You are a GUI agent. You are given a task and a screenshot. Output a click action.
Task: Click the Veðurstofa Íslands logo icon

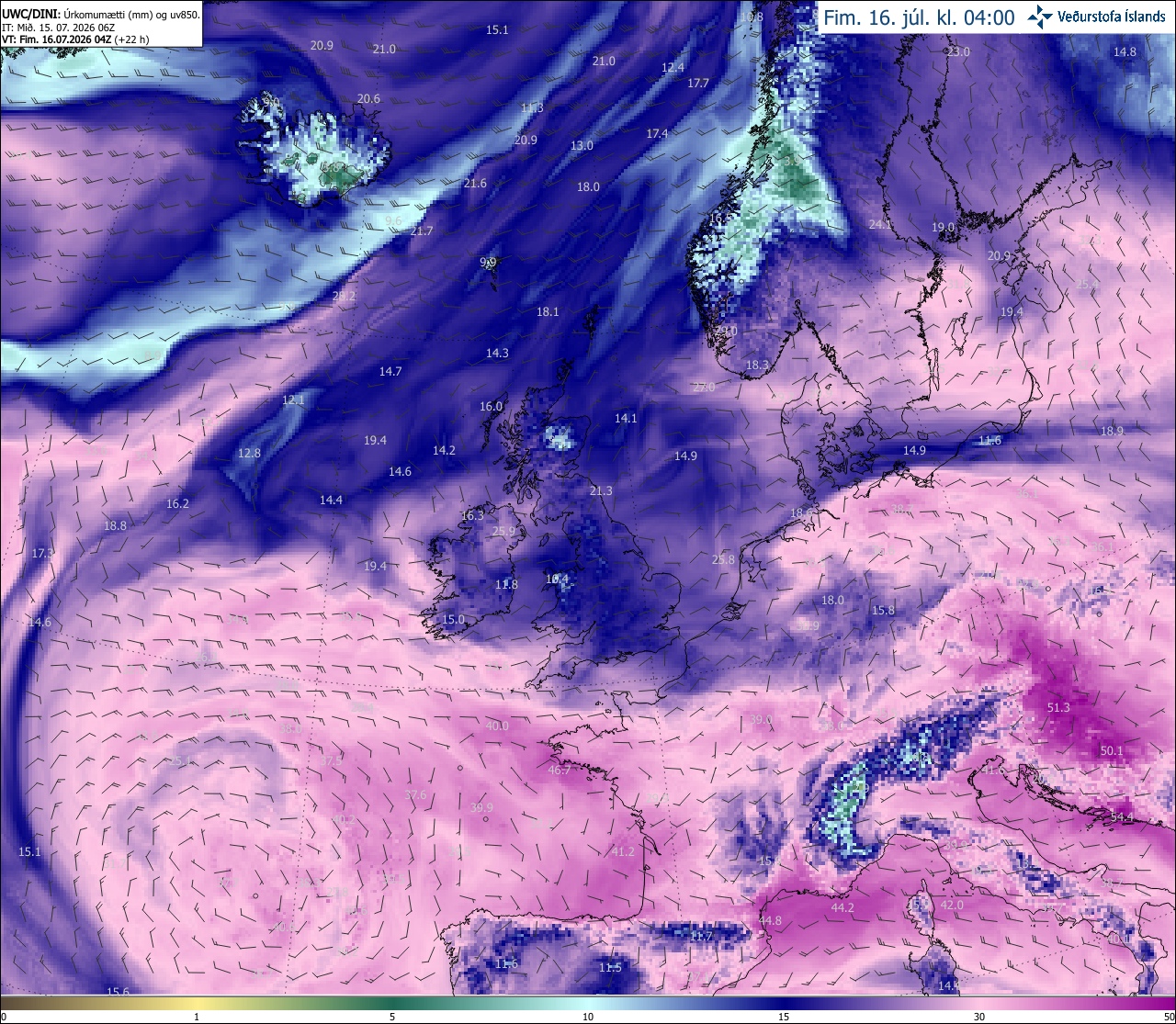[1040, 17]
